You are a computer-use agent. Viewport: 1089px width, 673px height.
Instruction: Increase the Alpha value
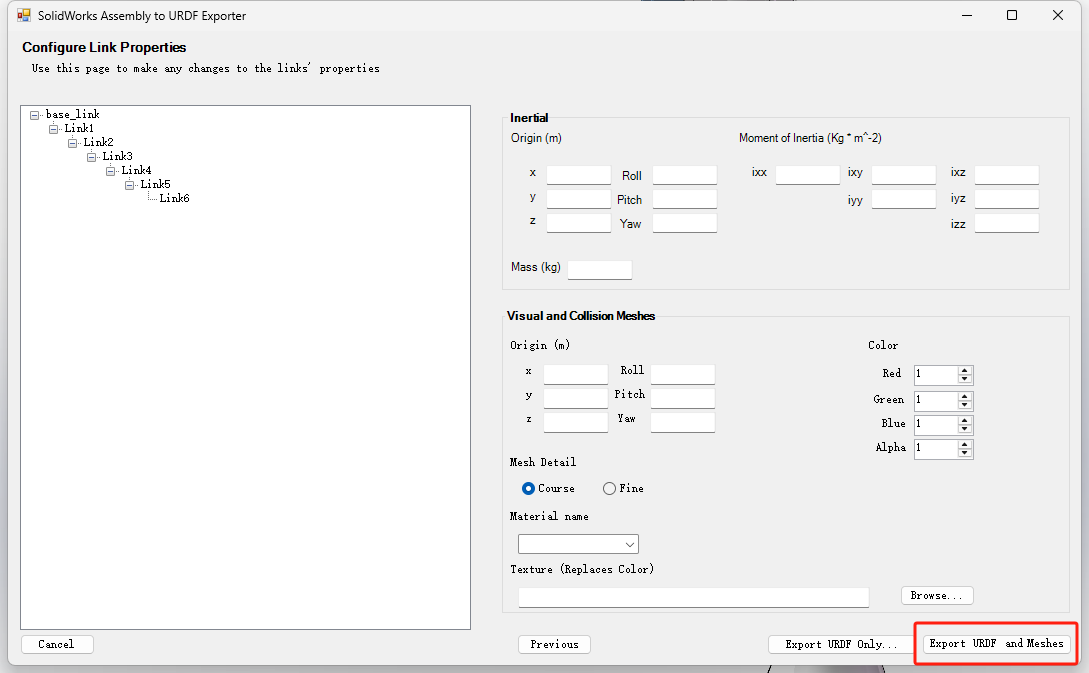tap(965, 445)
